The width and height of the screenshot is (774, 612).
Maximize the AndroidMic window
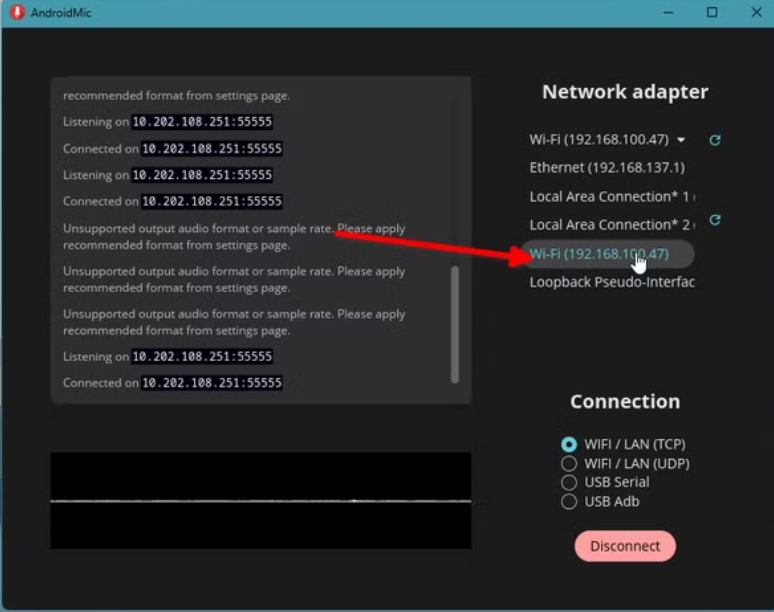click(712, 13)
